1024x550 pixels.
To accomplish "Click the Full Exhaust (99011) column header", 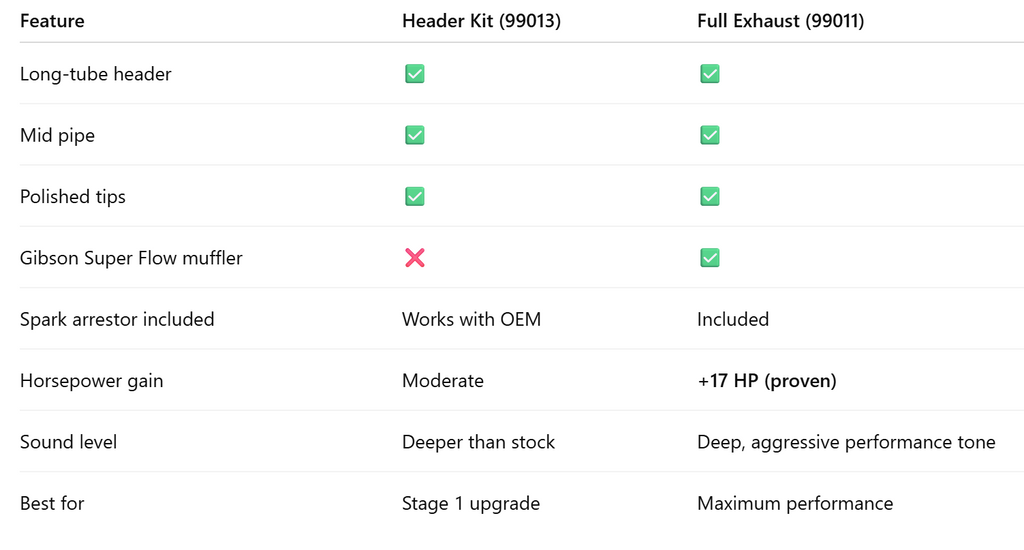I will pyautogui.click(x=780, y=21).
